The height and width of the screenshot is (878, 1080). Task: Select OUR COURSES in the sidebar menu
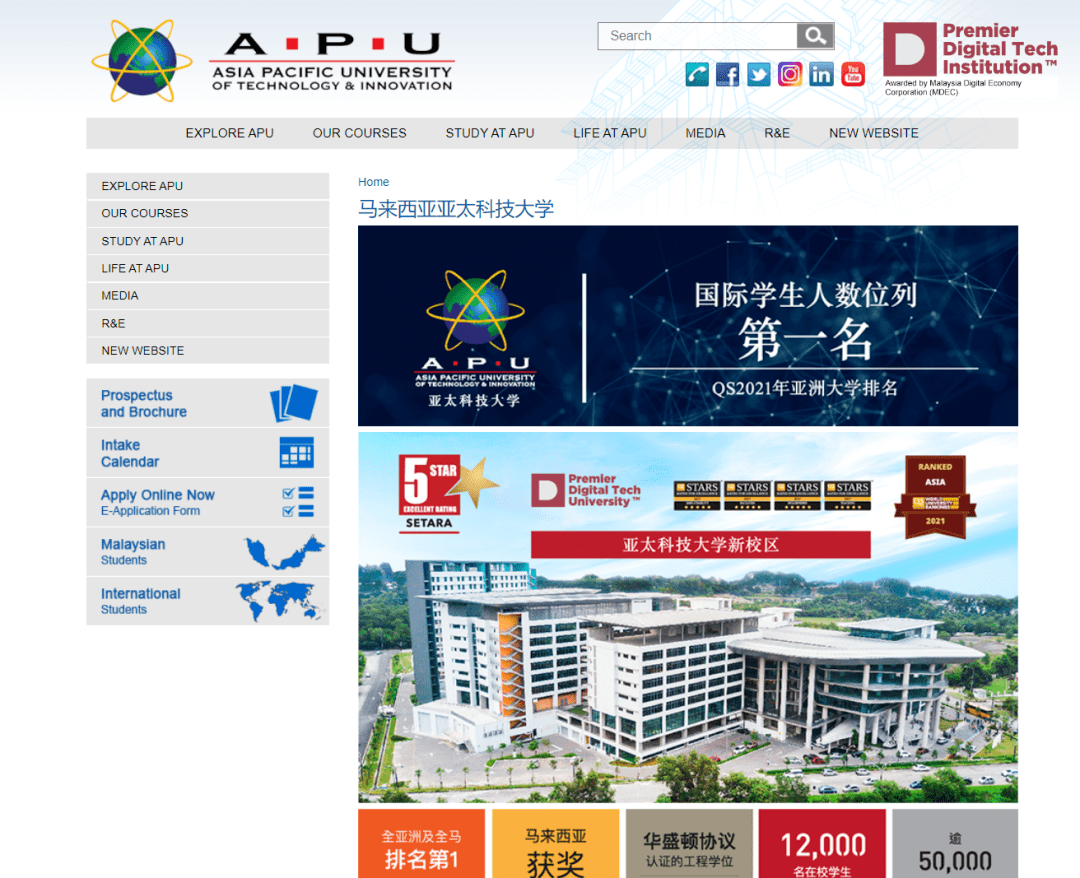(207, 213)
